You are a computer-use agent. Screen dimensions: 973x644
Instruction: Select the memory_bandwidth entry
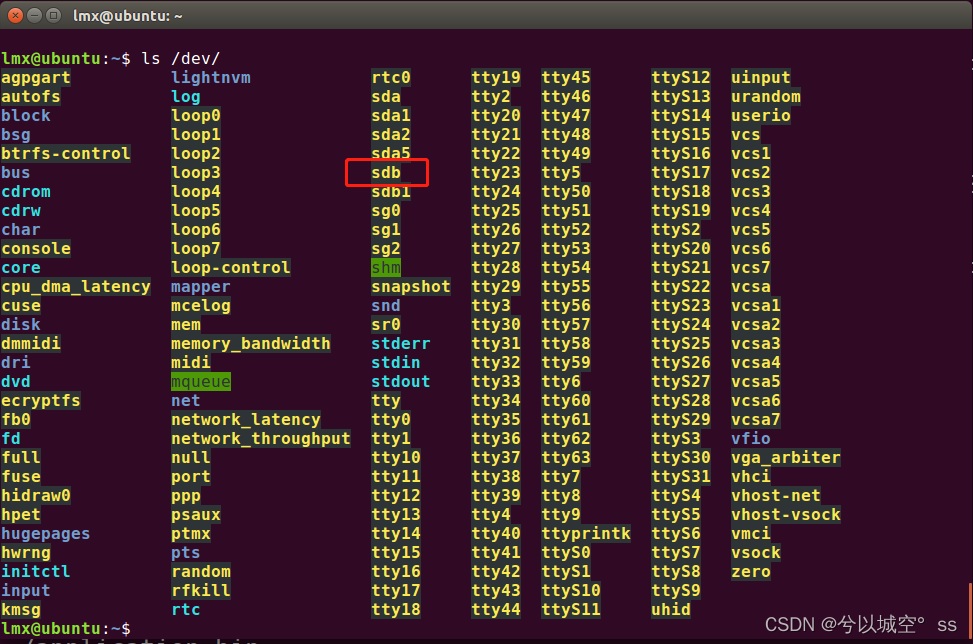(x=250, y=343)
